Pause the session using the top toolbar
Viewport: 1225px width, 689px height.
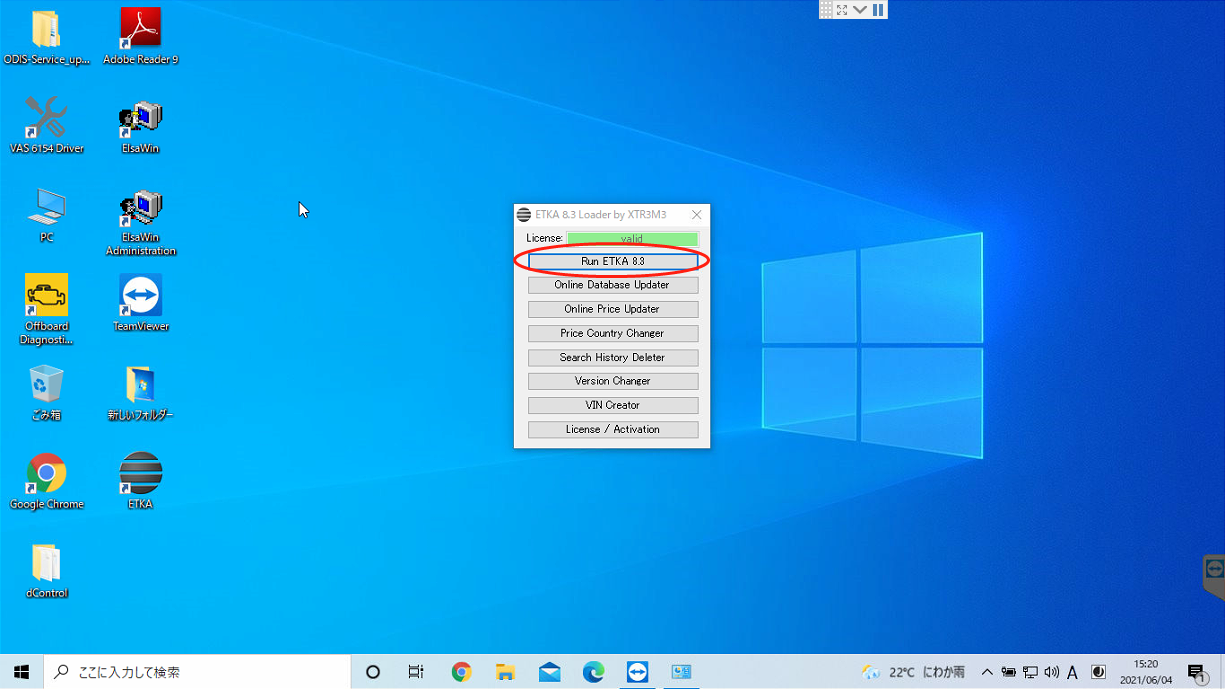click(x=878, y=10)
